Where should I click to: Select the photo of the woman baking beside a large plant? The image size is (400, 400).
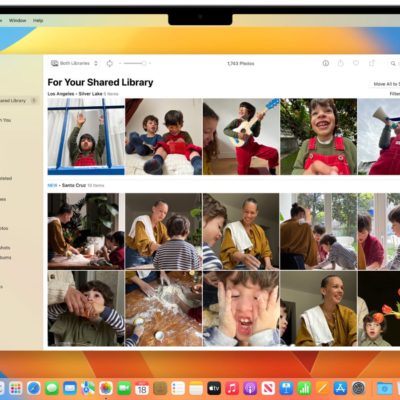pos(86,231)
